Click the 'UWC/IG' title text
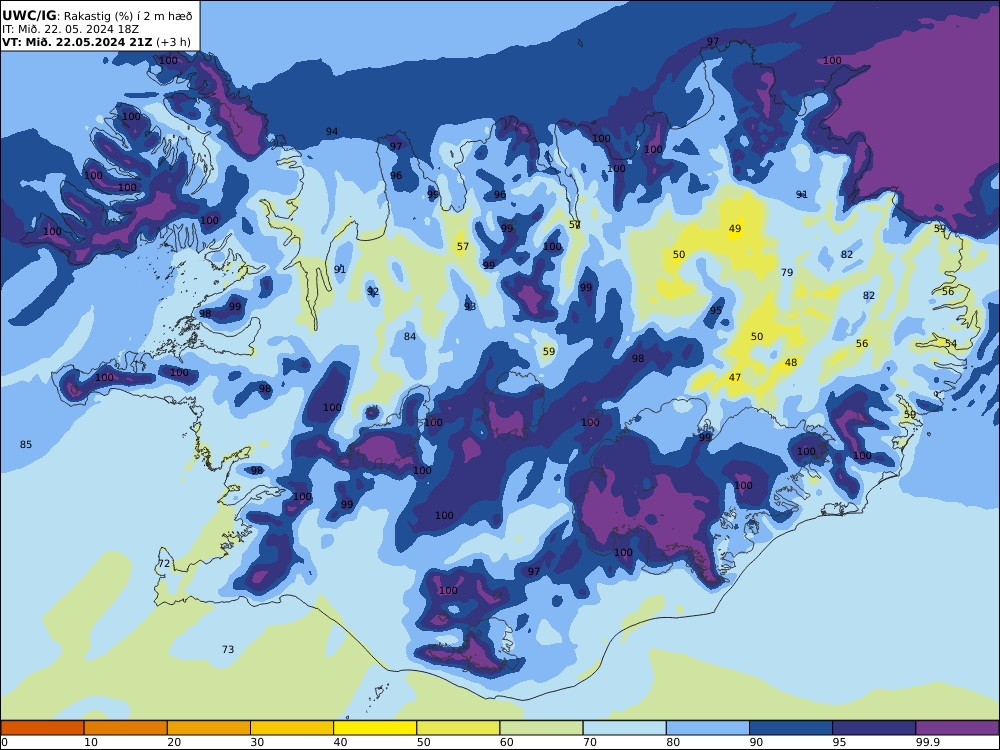1000x750 pixels. (x=29, y=16)
